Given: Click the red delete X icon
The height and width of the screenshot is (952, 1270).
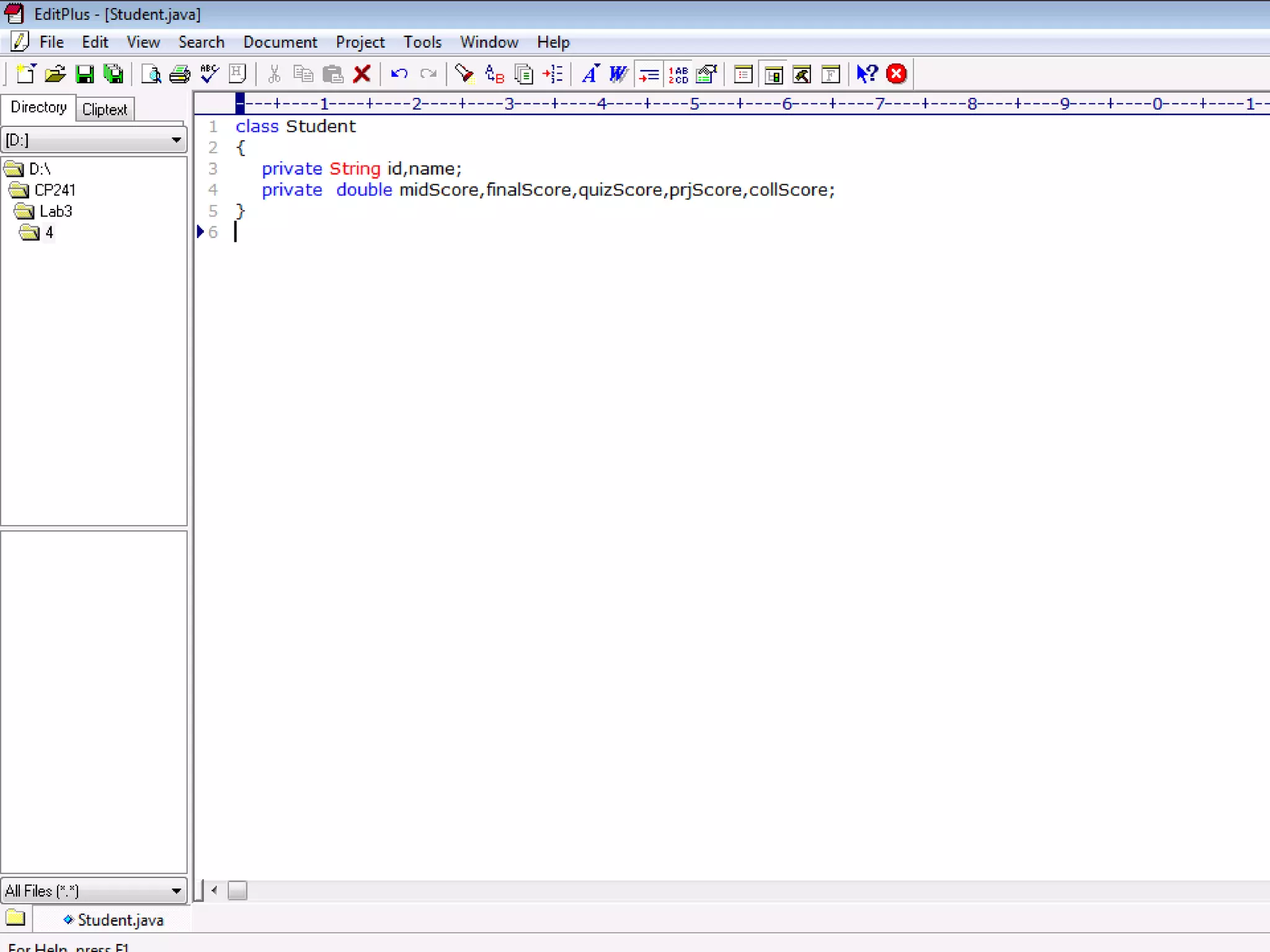Looking at the screenshot, I should coord(362,74).
